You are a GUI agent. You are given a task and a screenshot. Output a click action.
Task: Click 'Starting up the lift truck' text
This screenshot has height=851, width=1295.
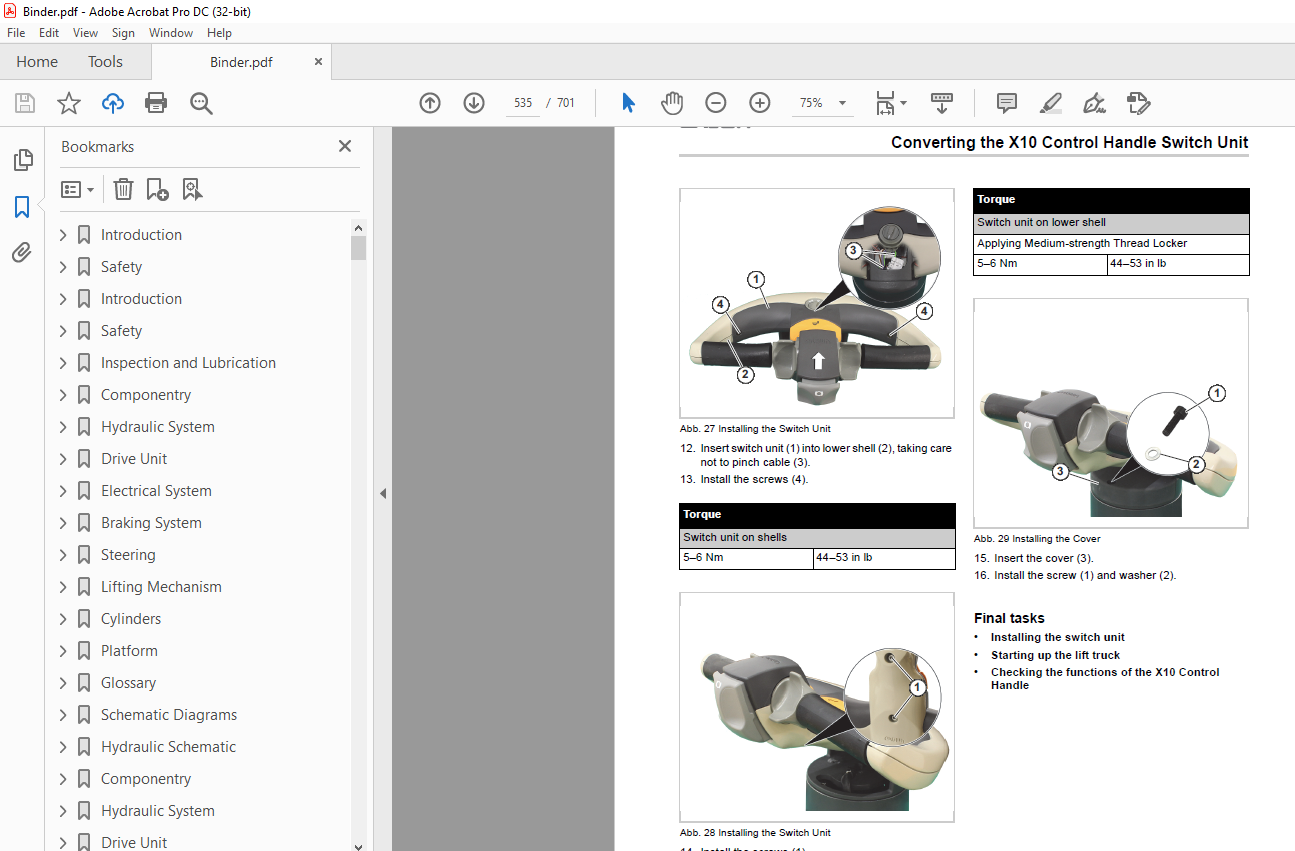(1055, 655)
